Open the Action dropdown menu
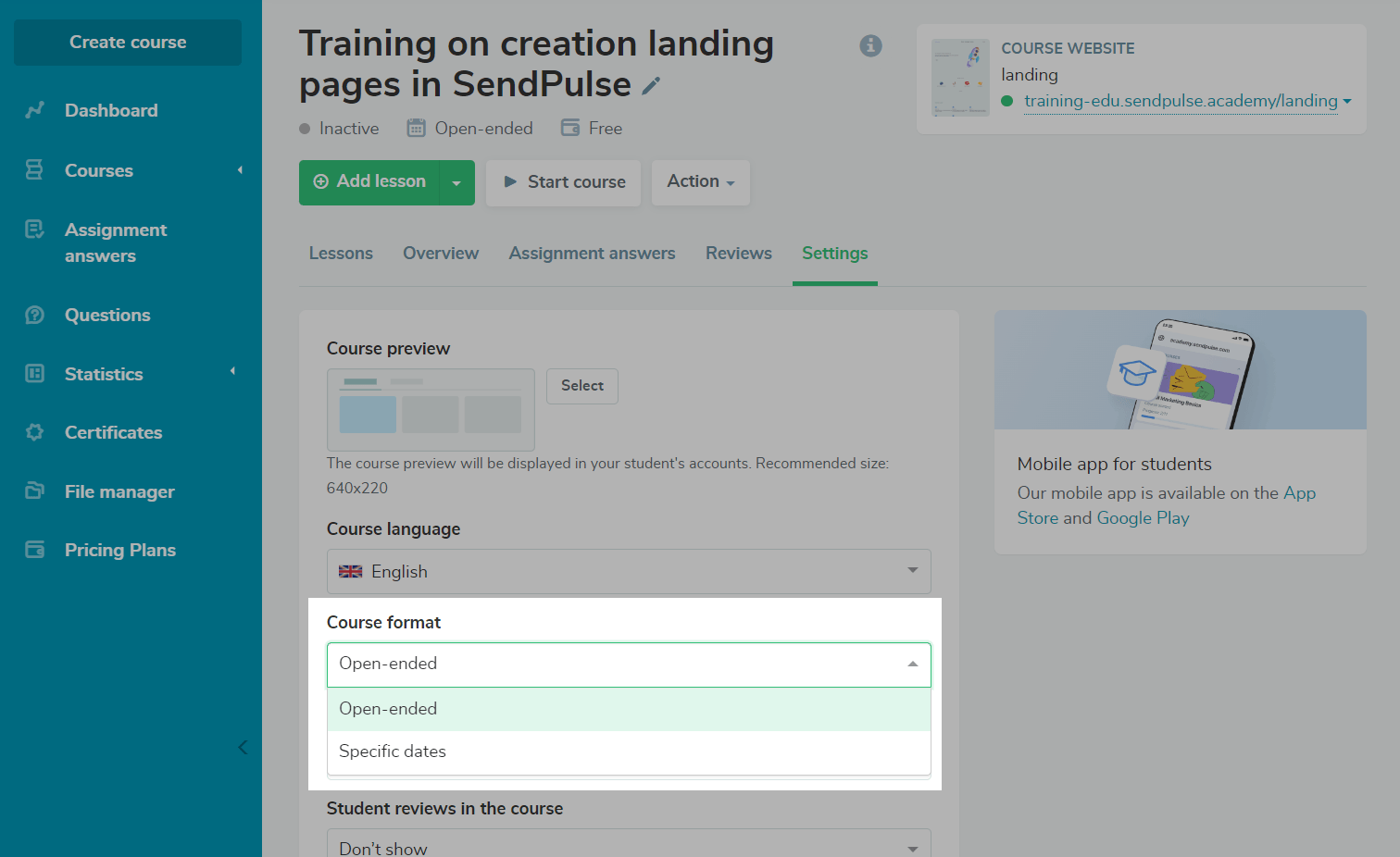This screenshot has height=857, width=1400. tap(700, 182)
